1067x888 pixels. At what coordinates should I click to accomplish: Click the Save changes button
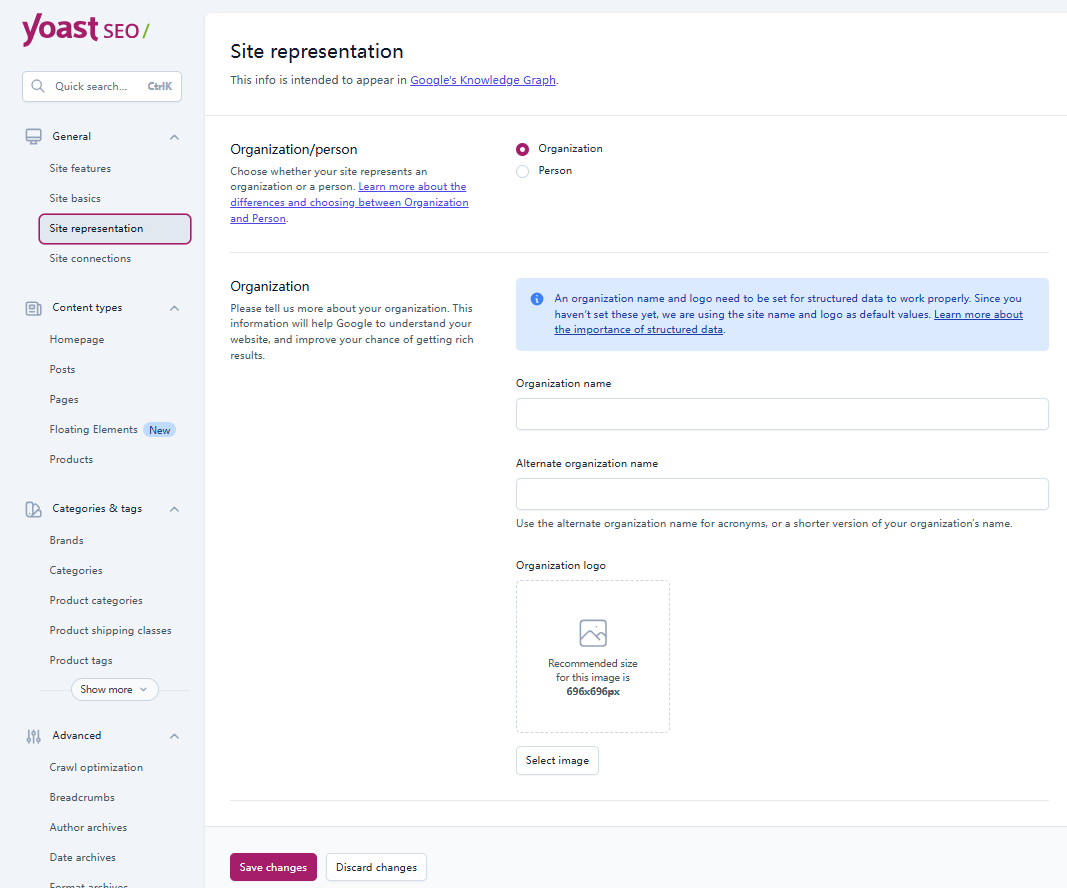click(x=273, y=867)
